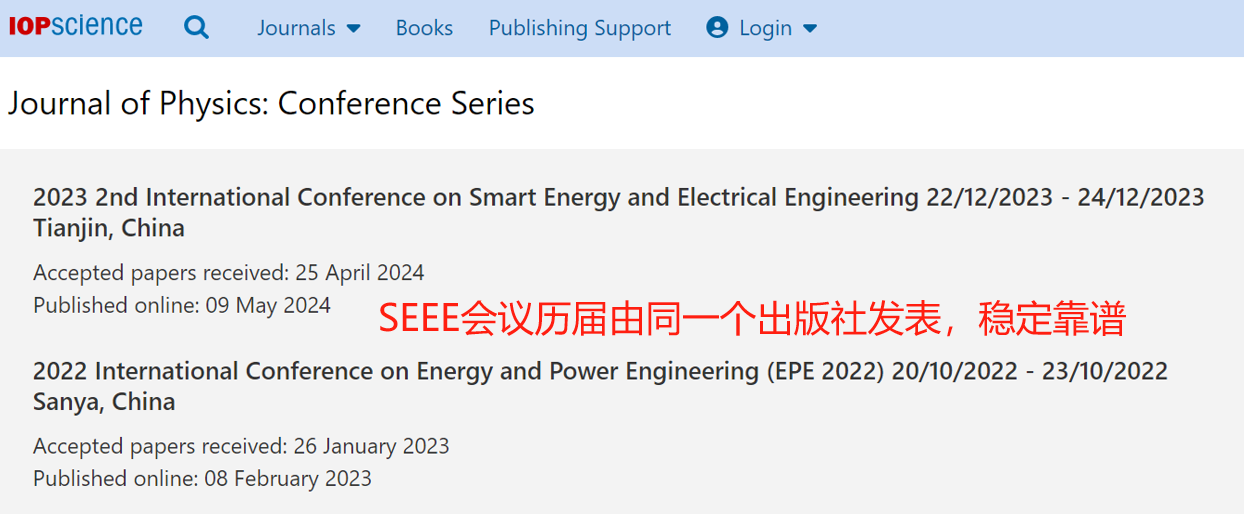Open the Journals menu label
Viewport: 1244px width, 514px height.
click(296, 28)
